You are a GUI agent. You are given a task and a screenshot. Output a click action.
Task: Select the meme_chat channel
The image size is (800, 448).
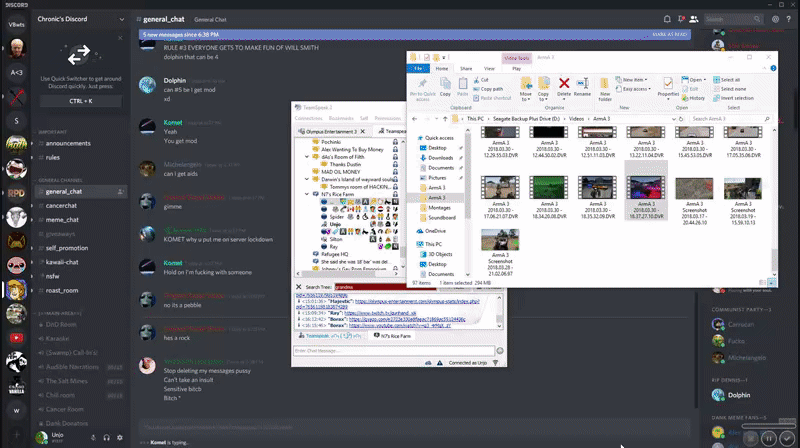(62, 220)
